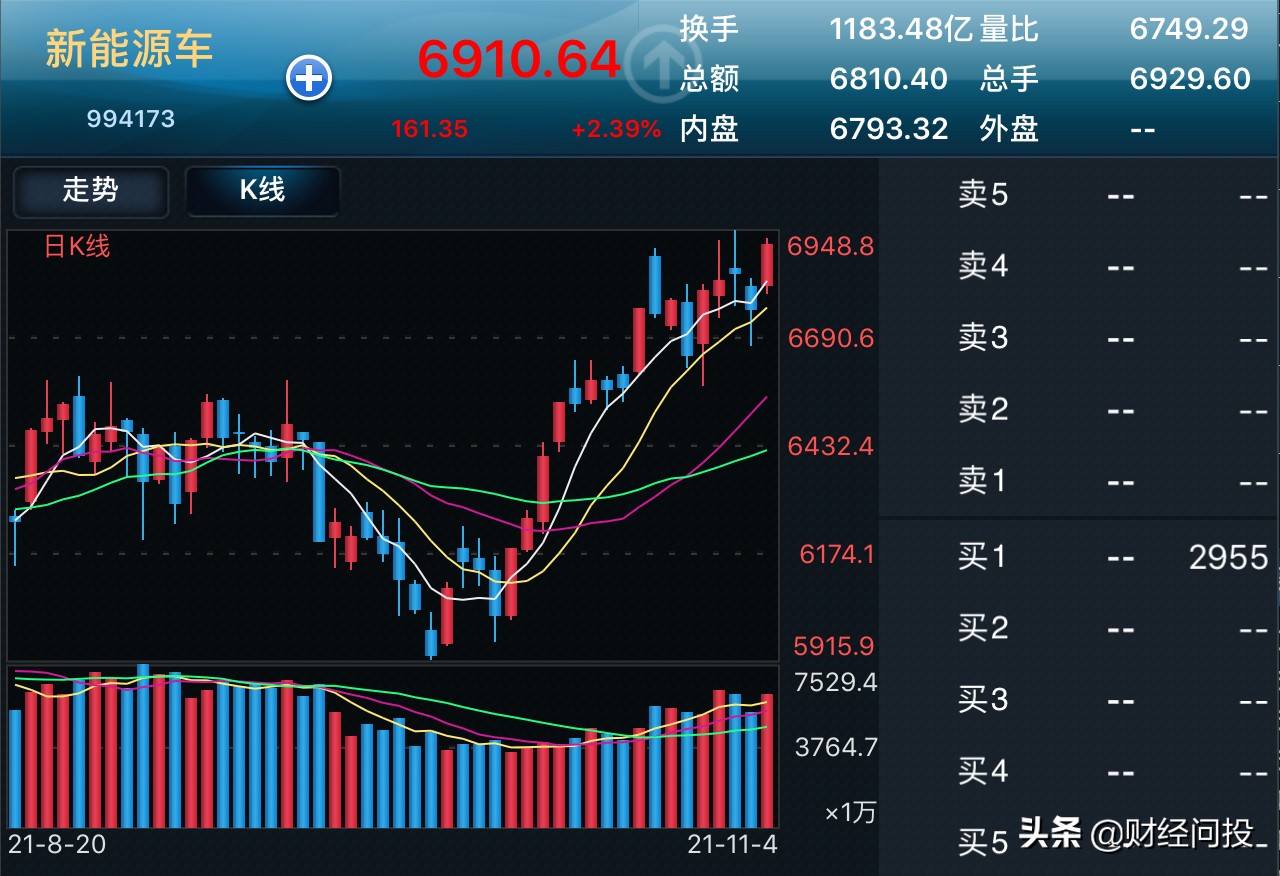Screen dimensions: 1280x876
Task: Tap the 日K线 chart label
Action: pos(77,246)
